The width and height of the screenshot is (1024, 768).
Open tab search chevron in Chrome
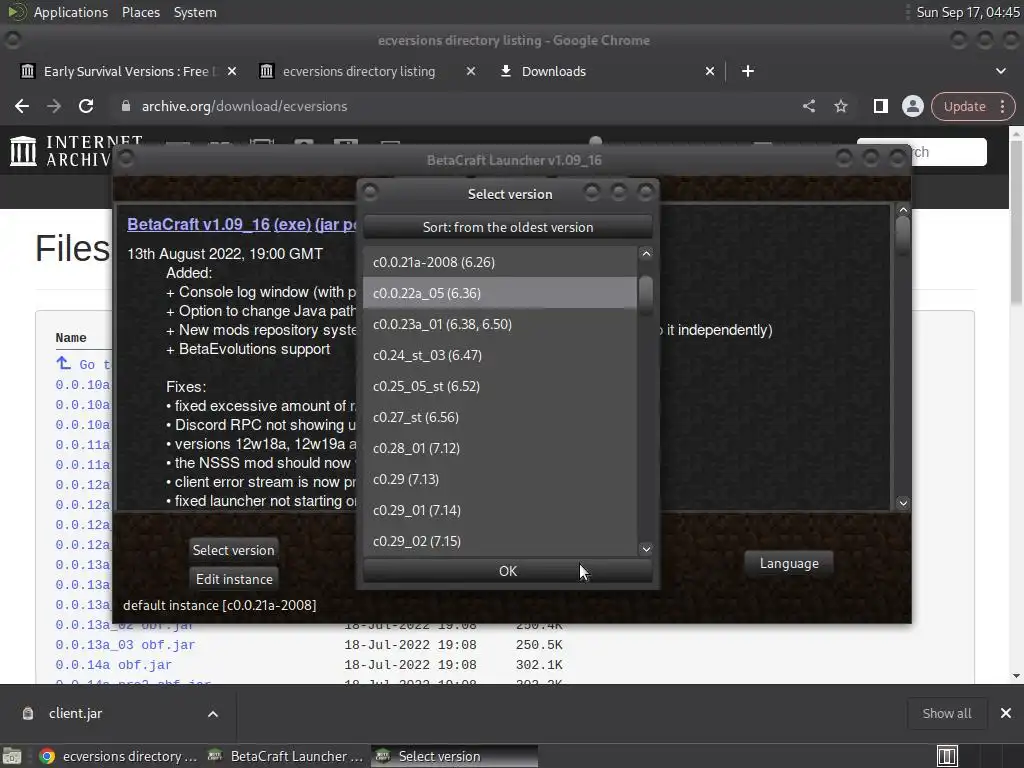(1000, 71)
